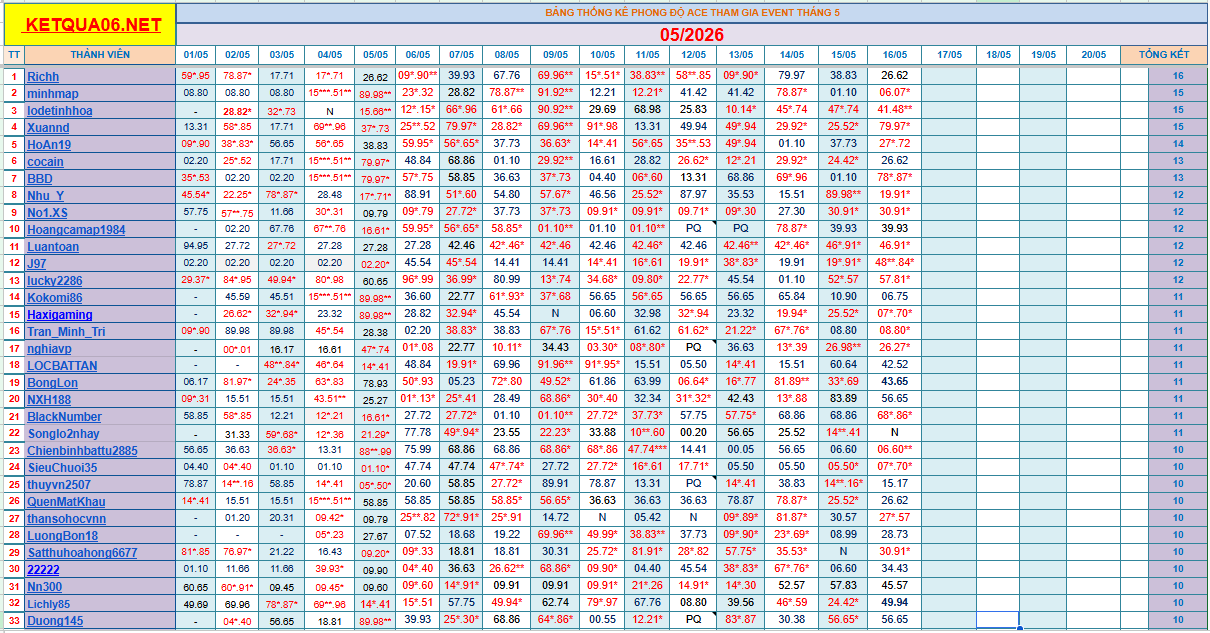Select member Kokomi86
1210x633 pixels.
click(55, 297)
